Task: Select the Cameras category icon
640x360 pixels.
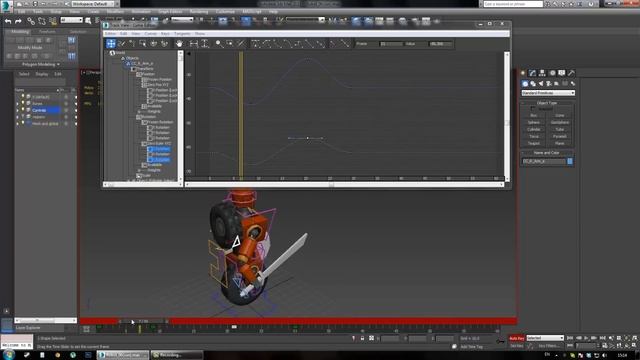Action: tap(549, 84)
